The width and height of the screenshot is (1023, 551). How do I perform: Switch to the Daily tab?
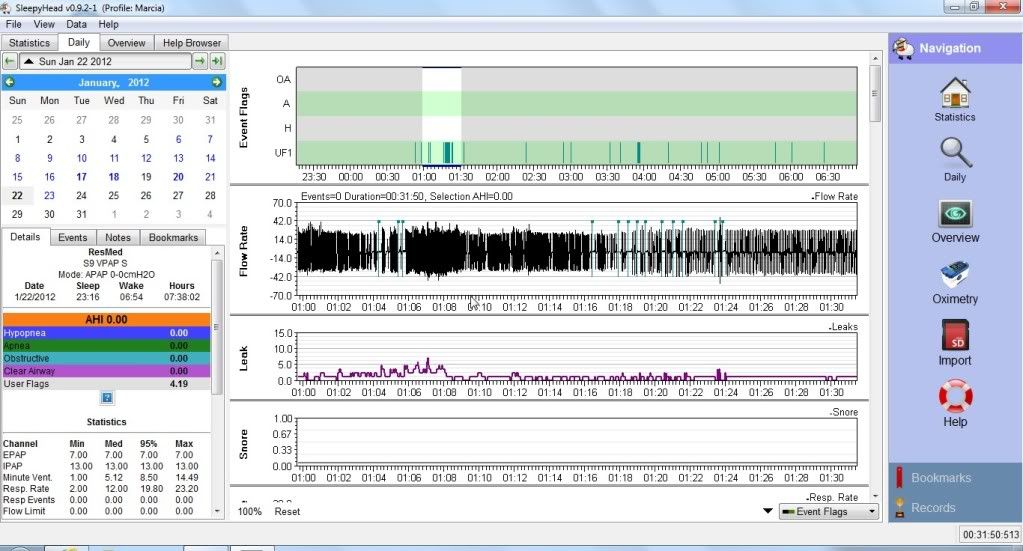coord(78,42)
